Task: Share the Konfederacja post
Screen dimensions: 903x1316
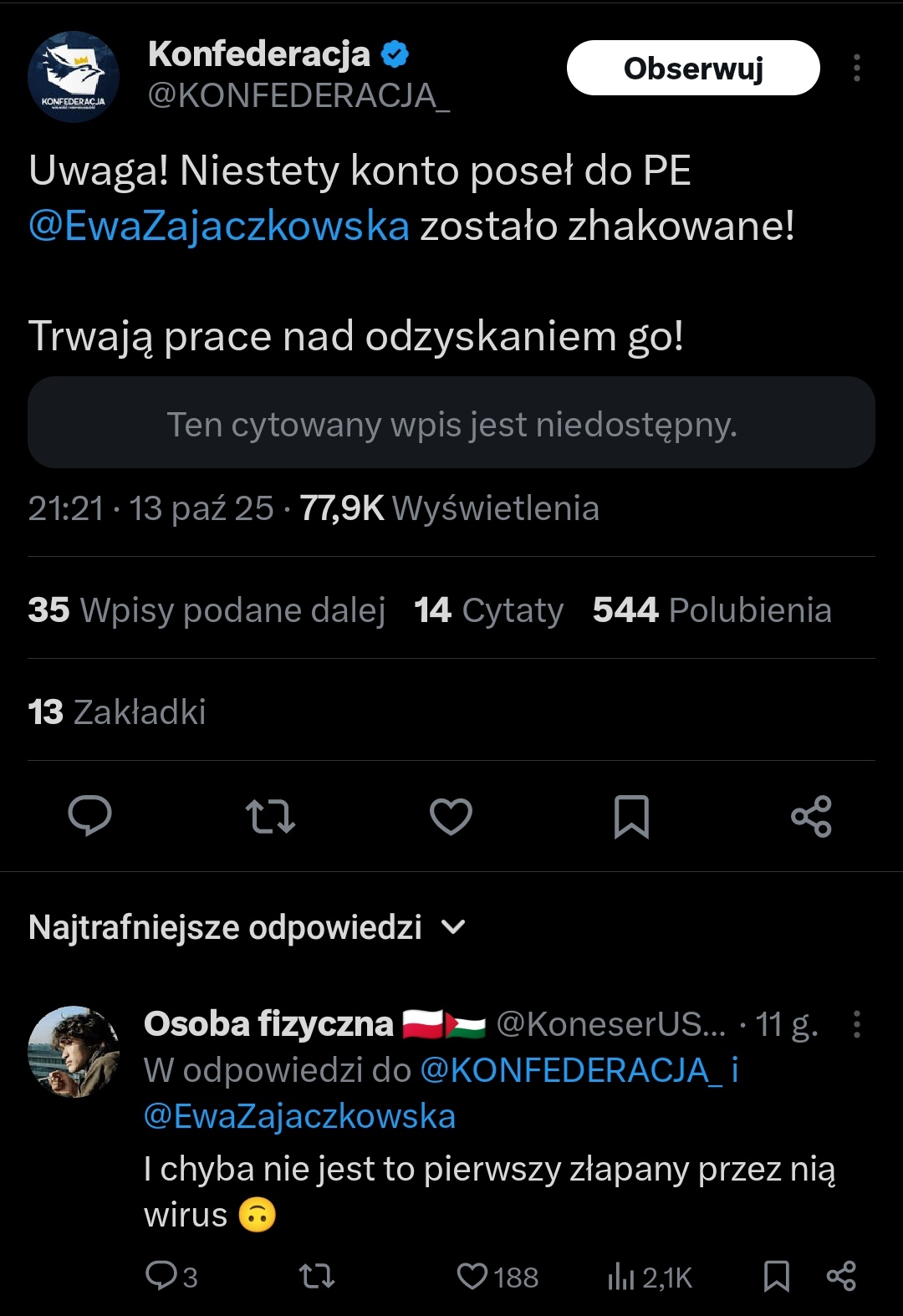Action: (811, 816)
